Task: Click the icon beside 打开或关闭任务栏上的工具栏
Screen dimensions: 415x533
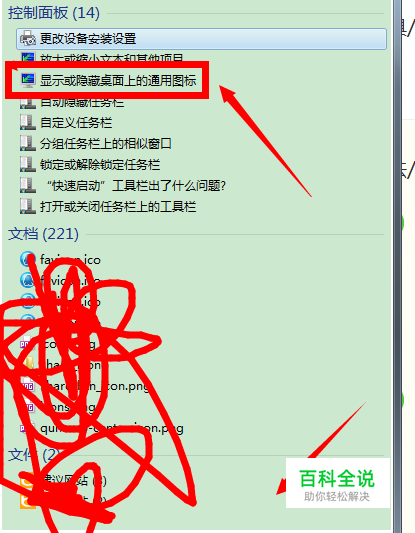Action: 28,206
